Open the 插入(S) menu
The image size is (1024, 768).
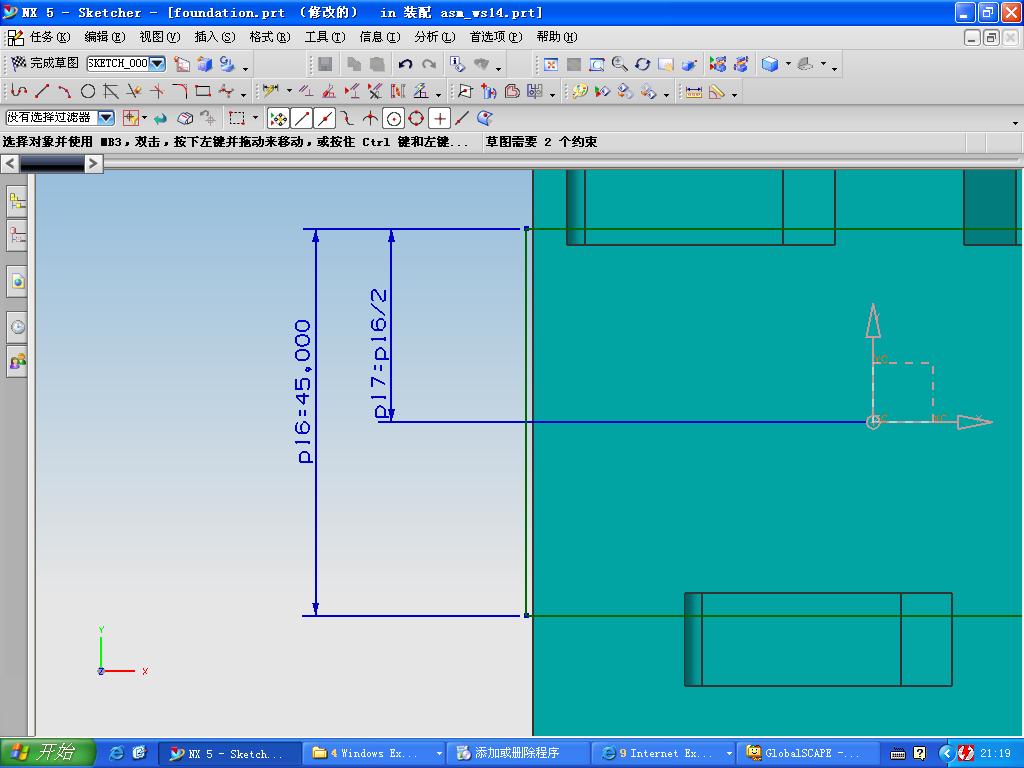tap(215, 37)
